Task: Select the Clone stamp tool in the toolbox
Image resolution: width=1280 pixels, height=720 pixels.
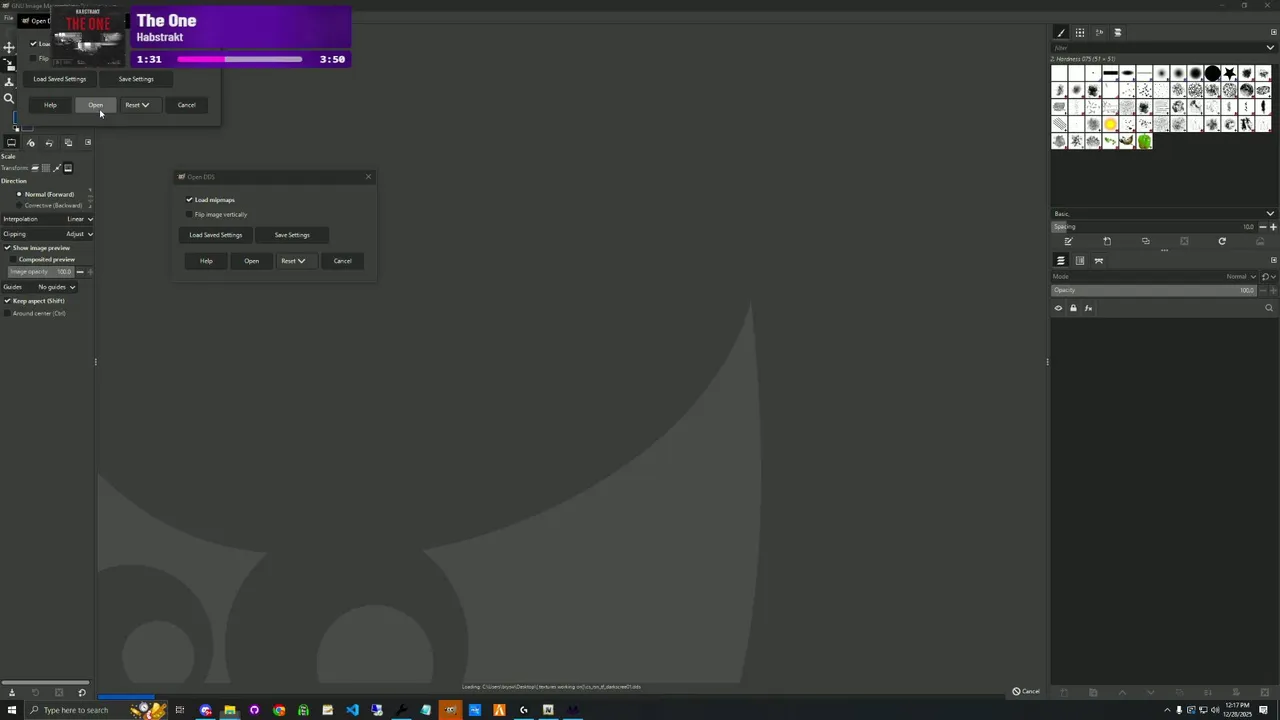Action: (10, 82)
